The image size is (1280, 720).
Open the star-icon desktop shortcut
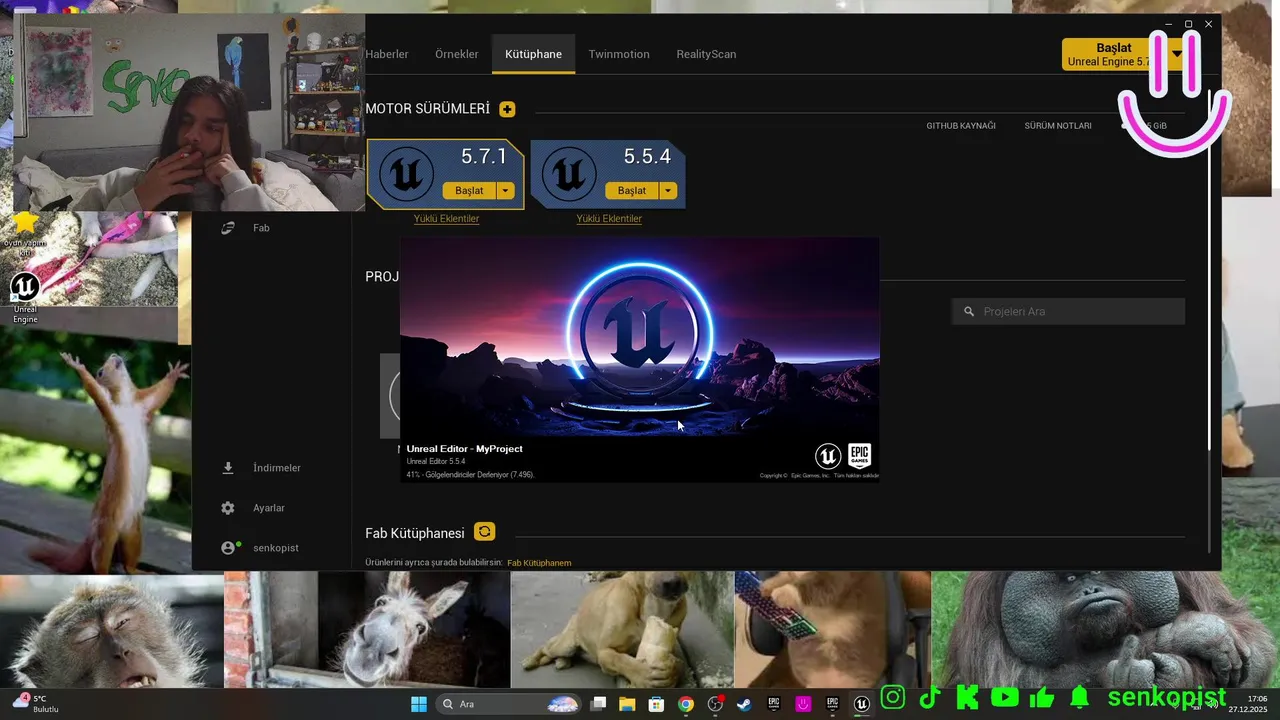[25, 233]
